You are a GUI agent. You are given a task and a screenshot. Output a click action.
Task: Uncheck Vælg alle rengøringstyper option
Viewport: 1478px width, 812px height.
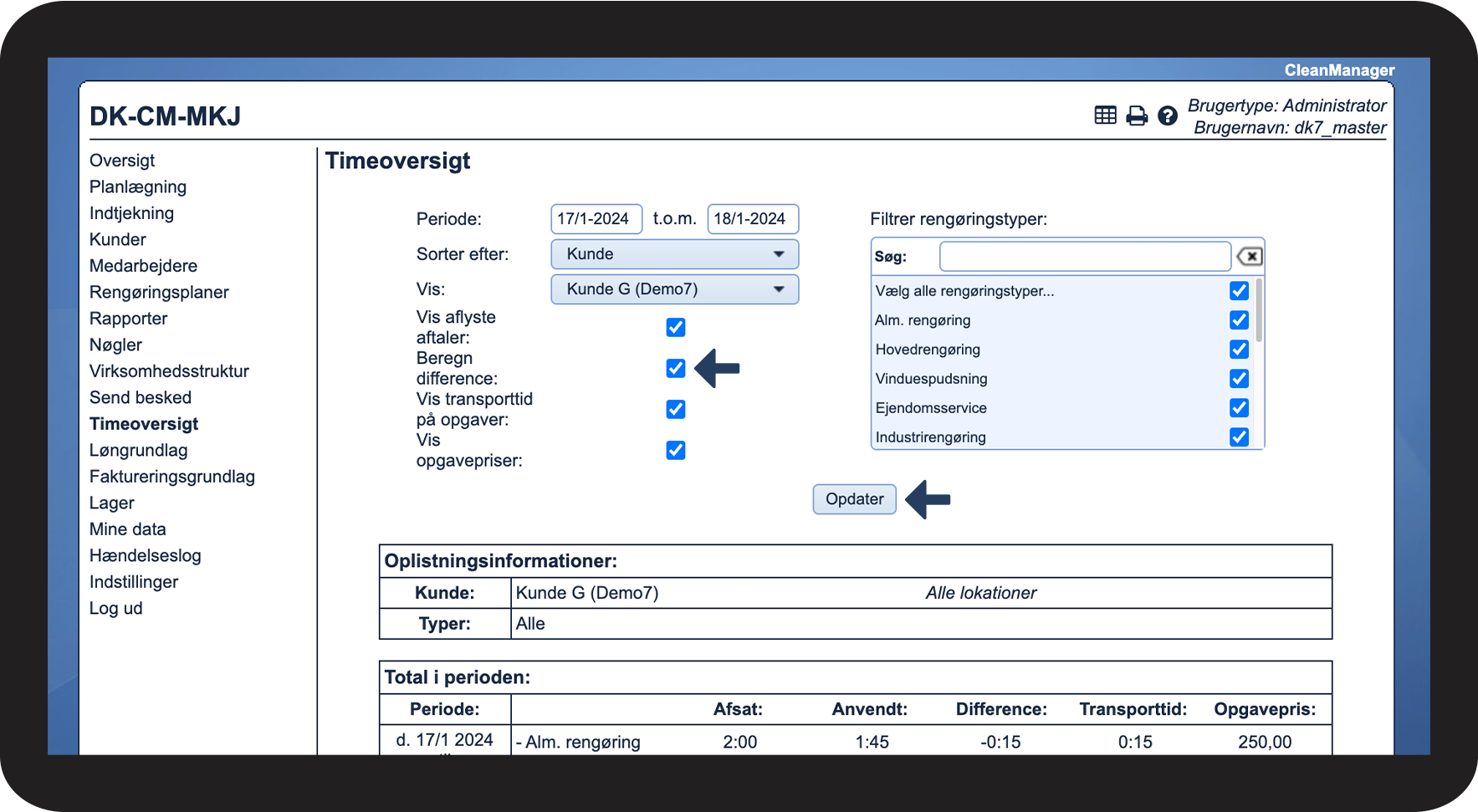(1239, 291)
